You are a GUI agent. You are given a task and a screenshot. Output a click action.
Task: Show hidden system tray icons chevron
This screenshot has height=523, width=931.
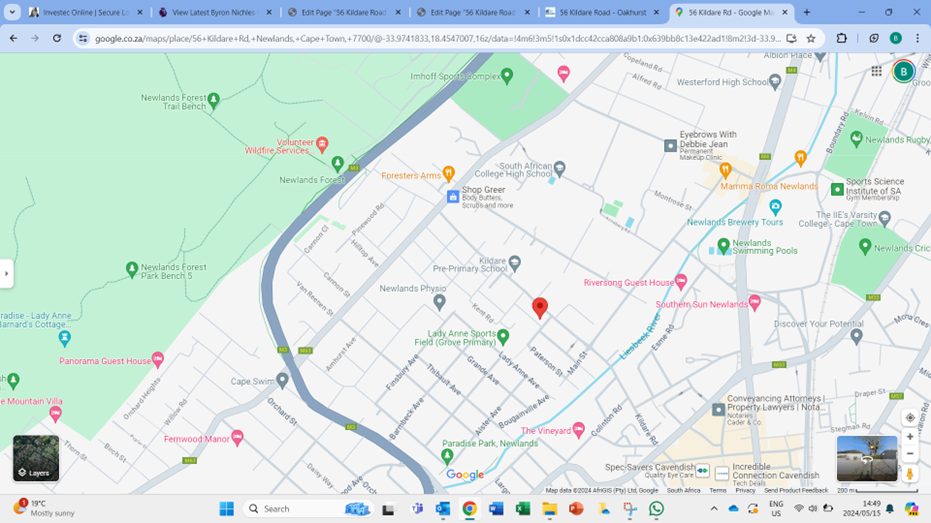click(714, 509)
